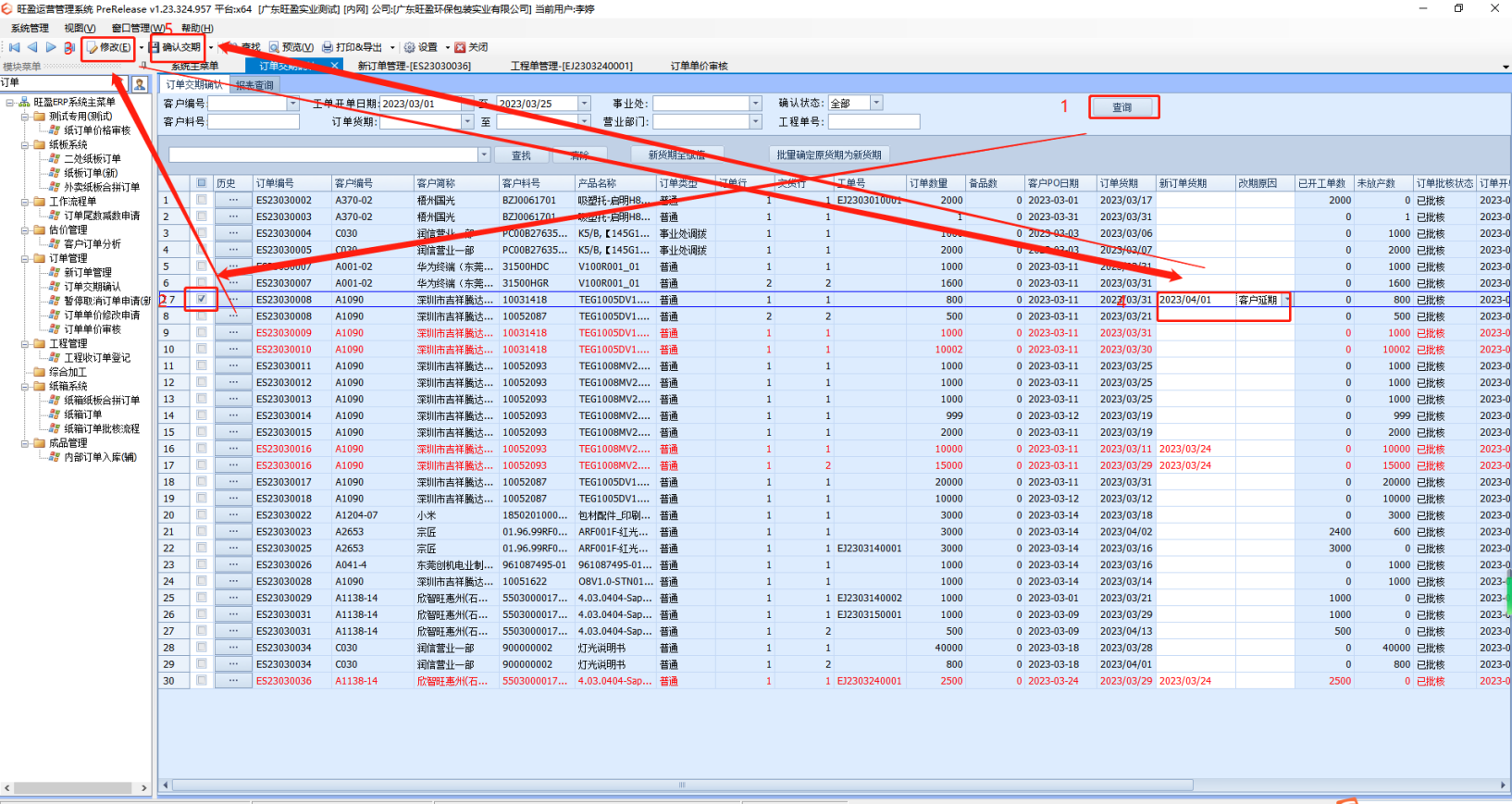Switch to the 订单单价审核 tab
The width and height of the screenshot is (1512, 804).
[x=700, y=66]
